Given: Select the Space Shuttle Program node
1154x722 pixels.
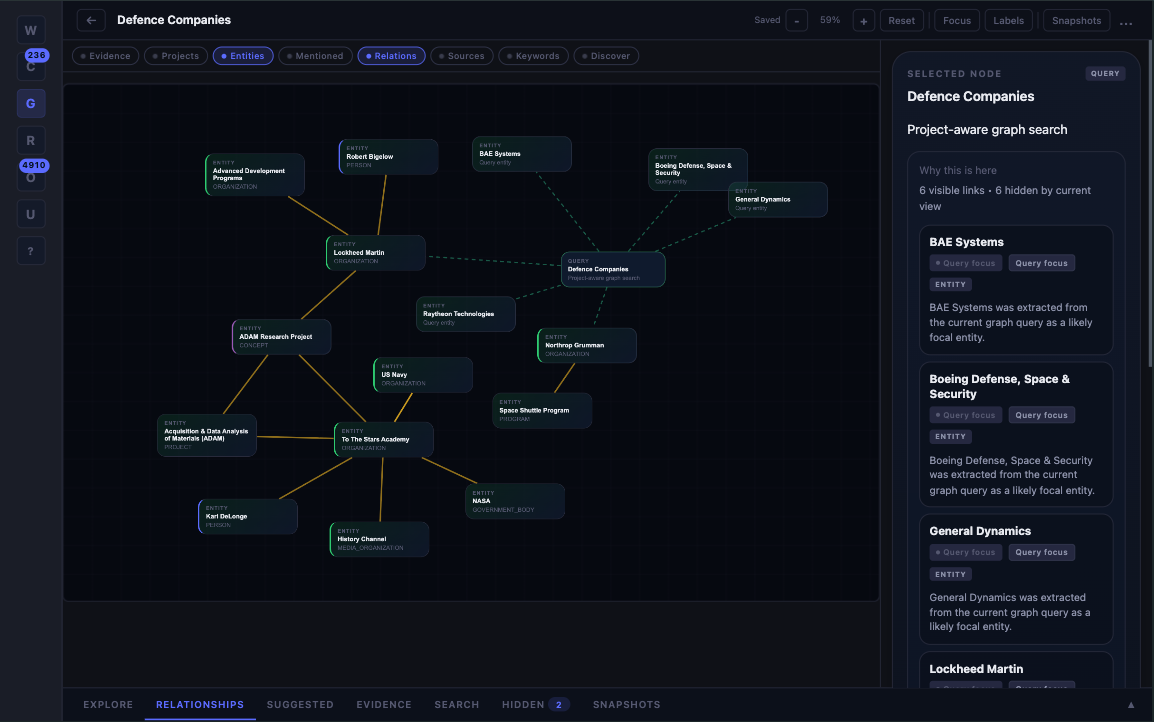Looking at the screenshot, I should coord(542,411).
